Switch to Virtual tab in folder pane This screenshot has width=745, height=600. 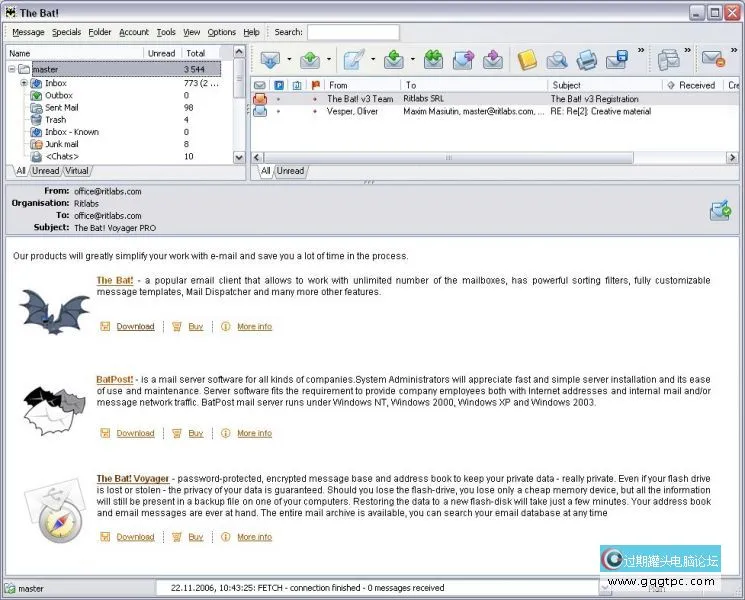click(x=77, y=171)
